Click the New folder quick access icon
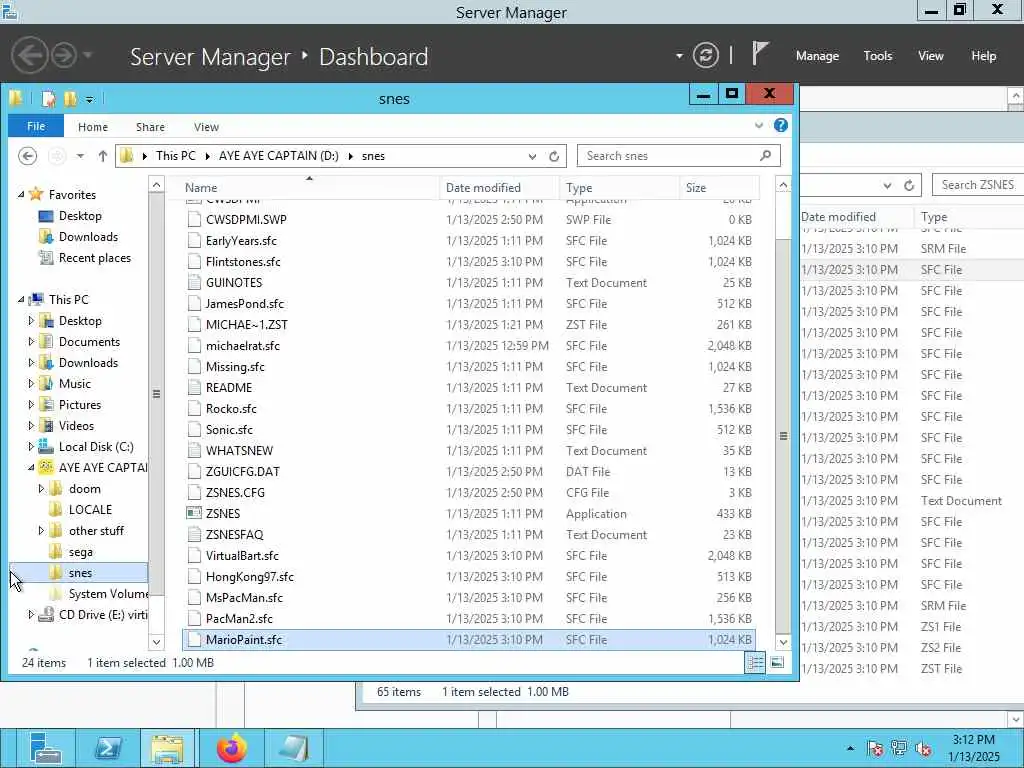This screenshot has width=1024, height=768. click(69, 99)
